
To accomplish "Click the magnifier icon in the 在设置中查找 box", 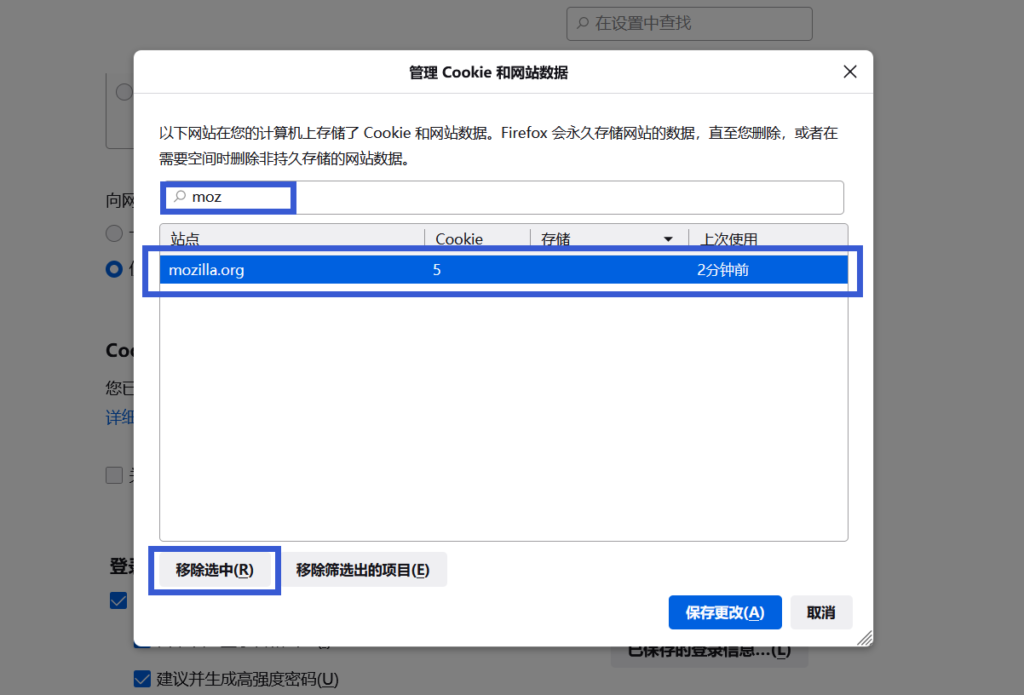I will point(582,23).
